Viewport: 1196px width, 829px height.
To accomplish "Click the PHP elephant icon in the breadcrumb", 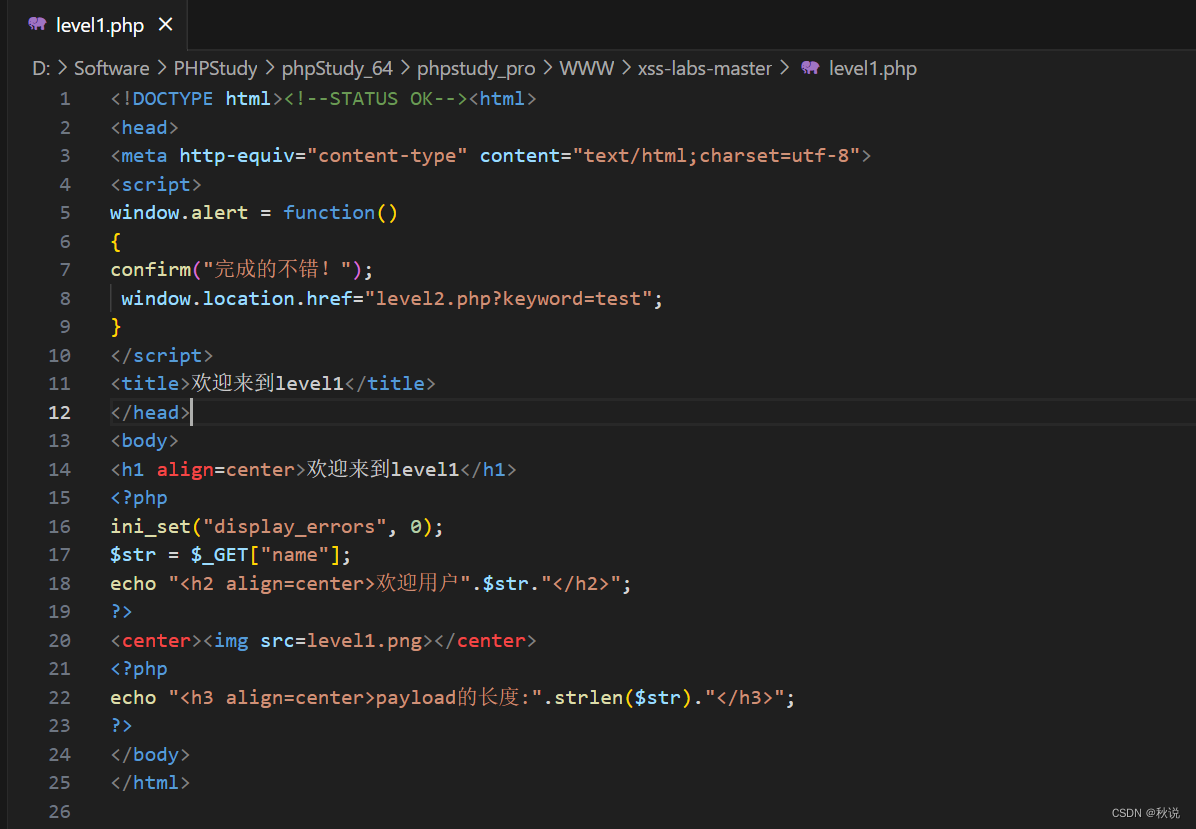I will pyautogui.click(x=810, y=68).
